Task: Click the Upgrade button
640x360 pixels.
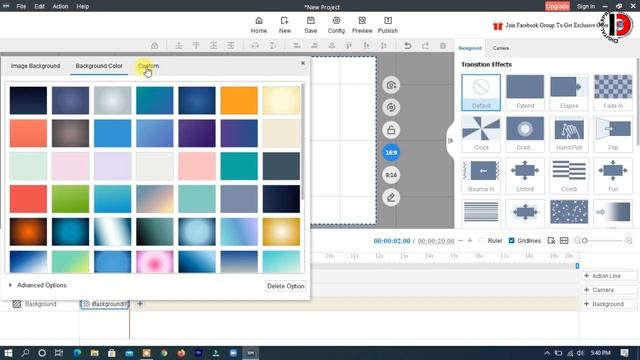Action: pos(557,6)
